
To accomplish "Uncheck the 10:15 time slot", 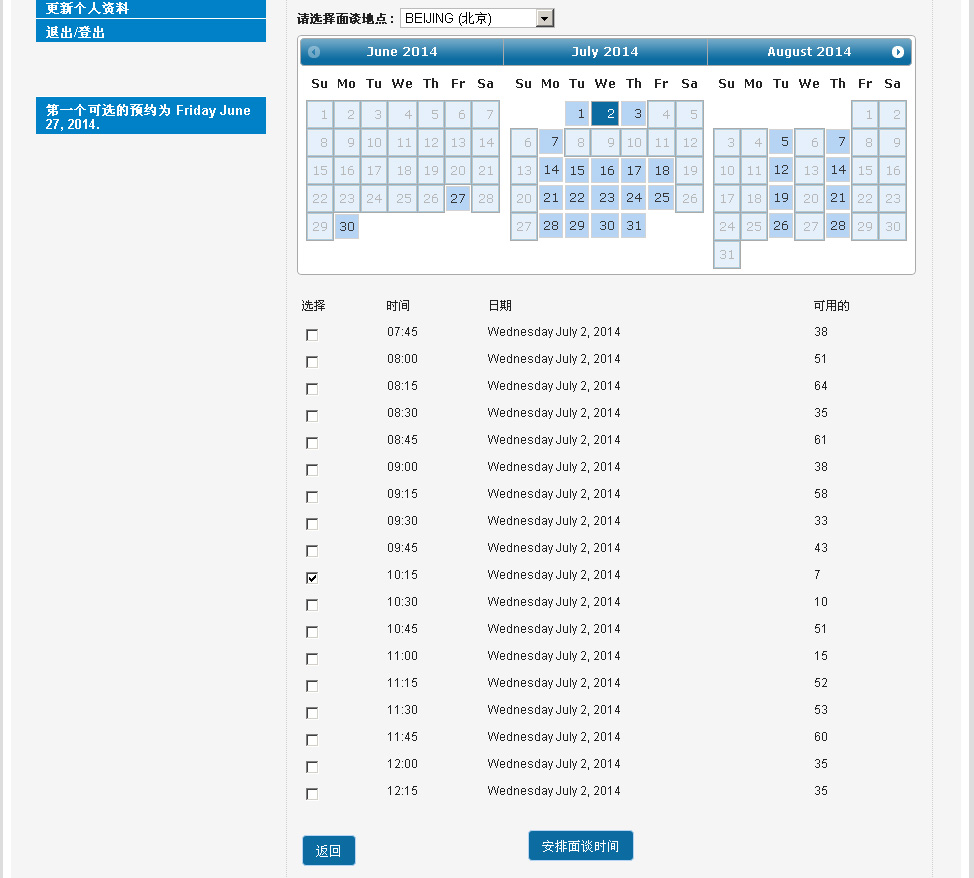I will [312, 578].
